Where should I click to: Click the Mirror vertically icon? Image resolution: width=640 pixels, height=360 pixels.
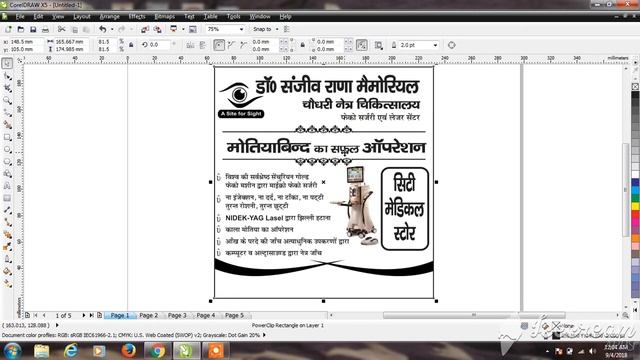click(202, 45)
